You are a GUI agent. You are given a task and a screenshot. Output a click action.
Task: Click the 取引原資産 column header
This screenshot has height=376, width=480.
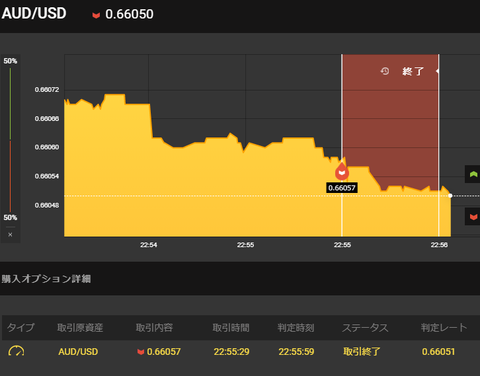click(80, 328)
